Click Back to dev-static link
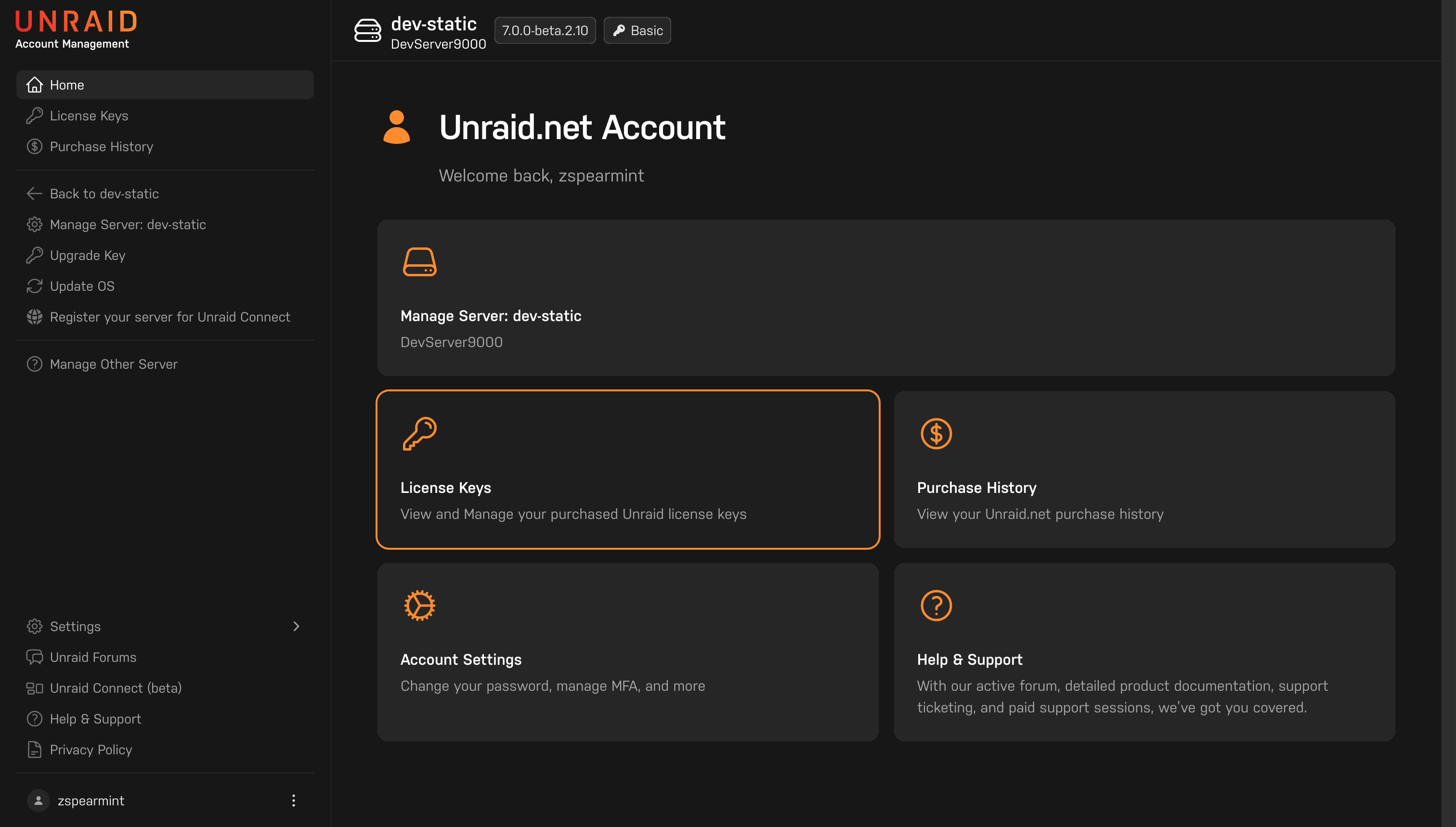Viewport: 1456px width, 827px height. pos(165,194)
